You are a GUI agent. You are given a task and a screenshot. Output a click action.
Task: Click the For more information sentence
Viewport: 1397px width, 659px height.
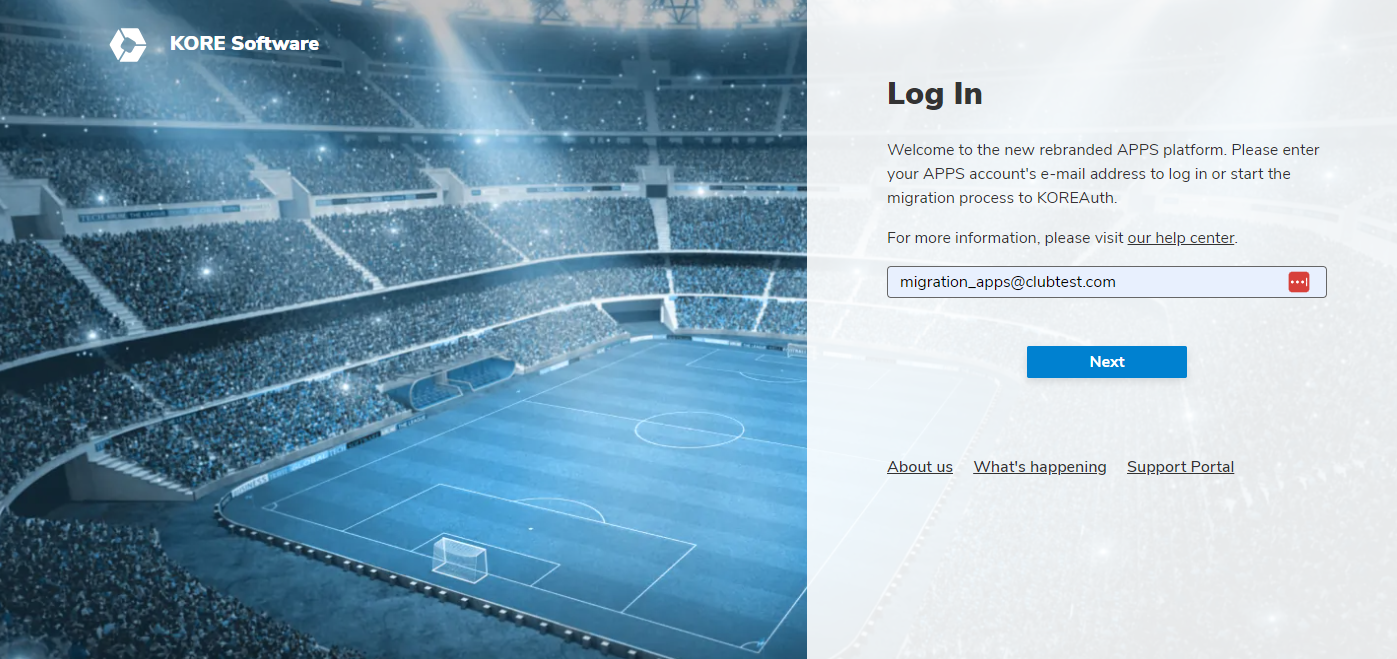(x=1062, y=238)
